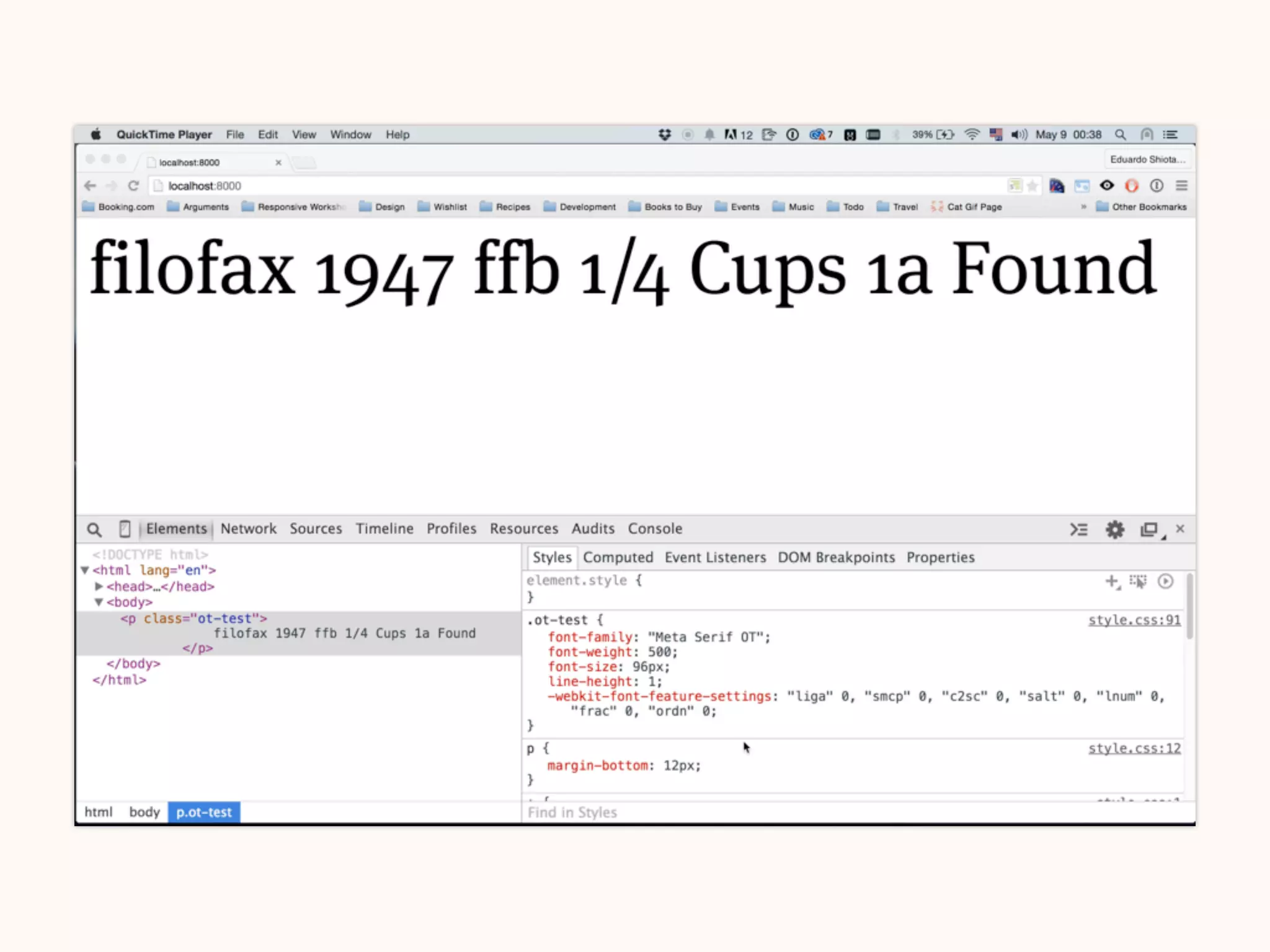Expand the head node in DOM tree
This screenshot has width=1270, height=952.
[x=99, y=586]
